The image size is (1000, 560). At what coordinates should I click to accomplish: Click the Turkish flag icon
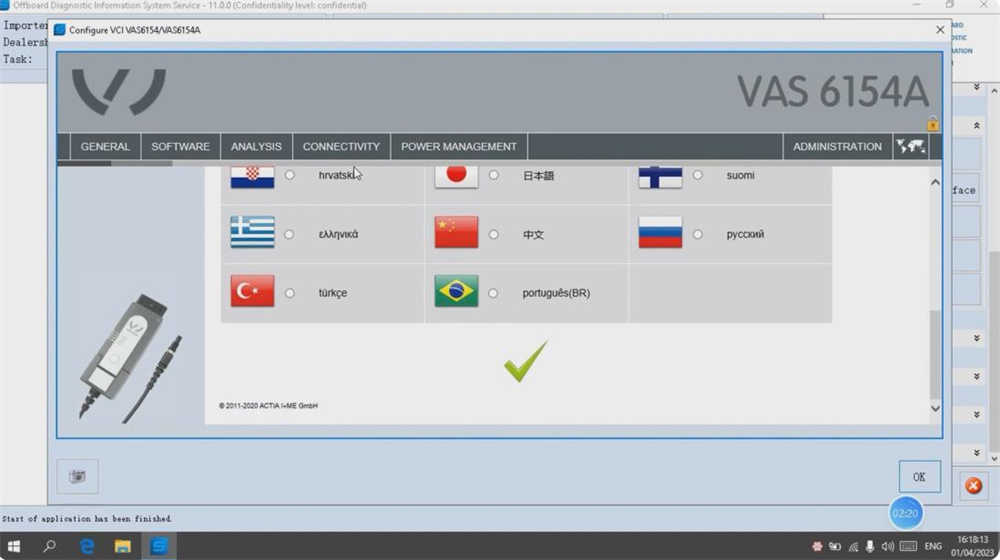click(x=253, y=291)
